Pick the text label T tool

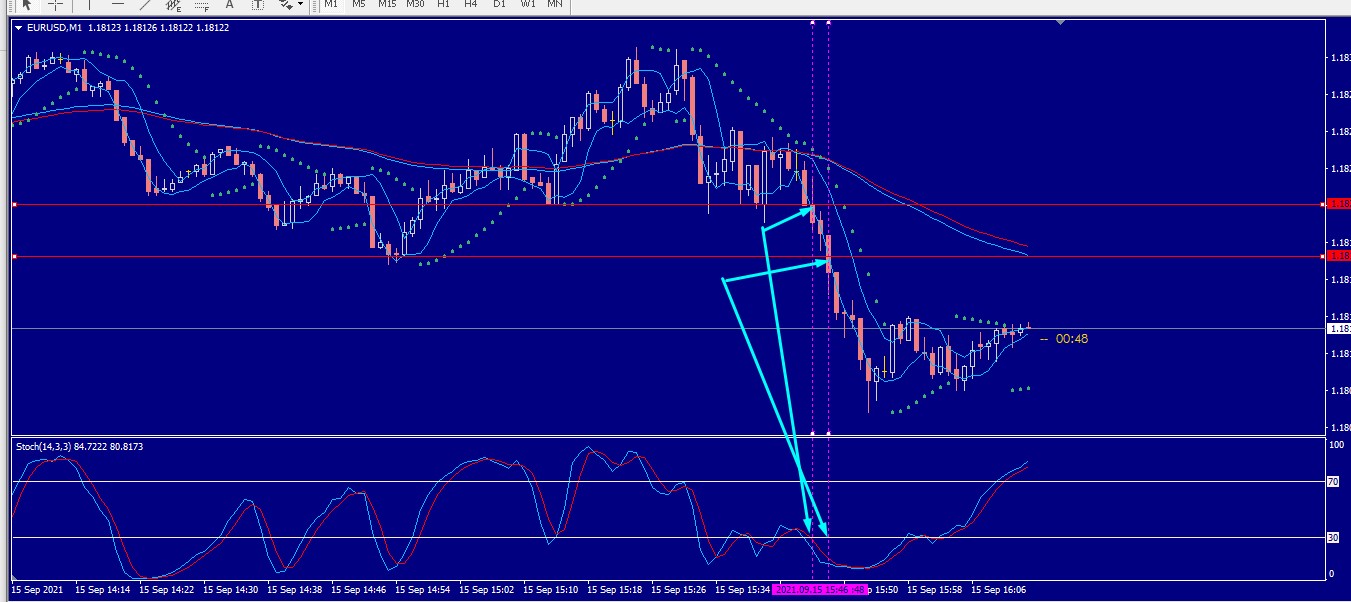tap(257, 5)
